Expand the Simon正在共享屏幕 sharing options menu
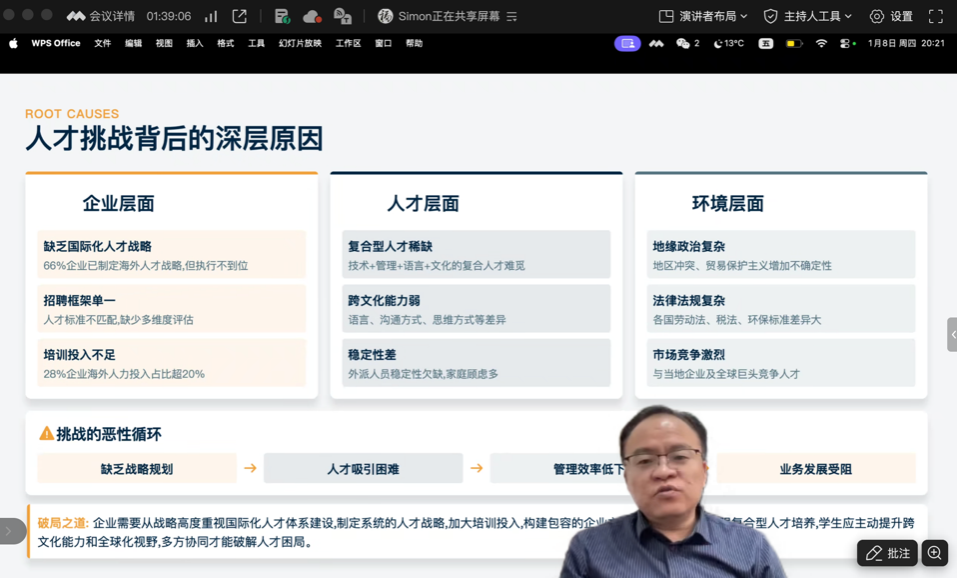Screen dimensions: 957x578 click(x=511, y=16)
